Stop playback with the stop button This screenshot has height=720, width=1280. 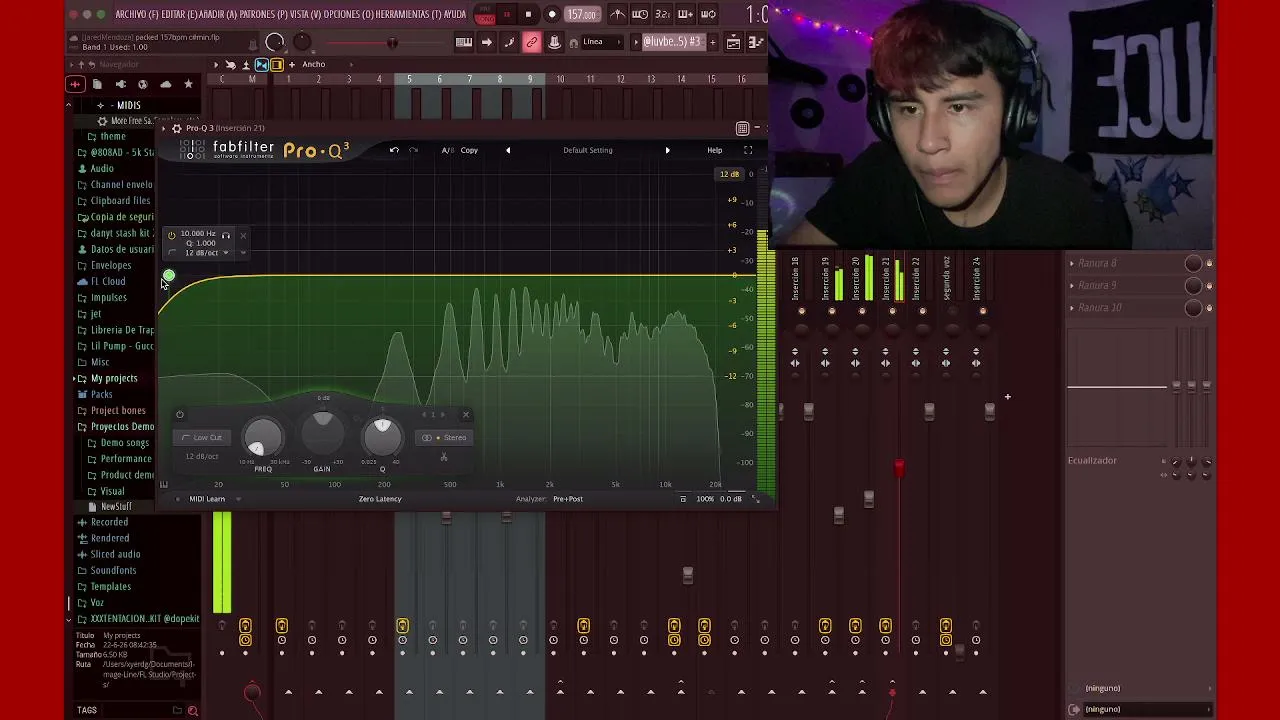point(529,14)
